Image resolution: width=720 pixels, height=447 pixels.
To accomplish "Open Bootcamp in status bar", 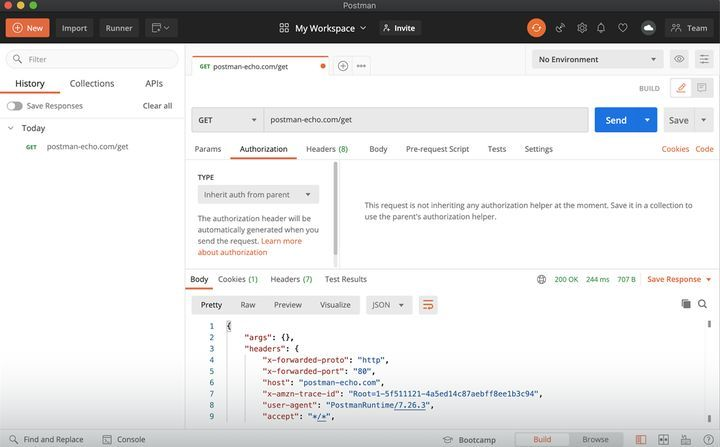I will tap(469, 440).
